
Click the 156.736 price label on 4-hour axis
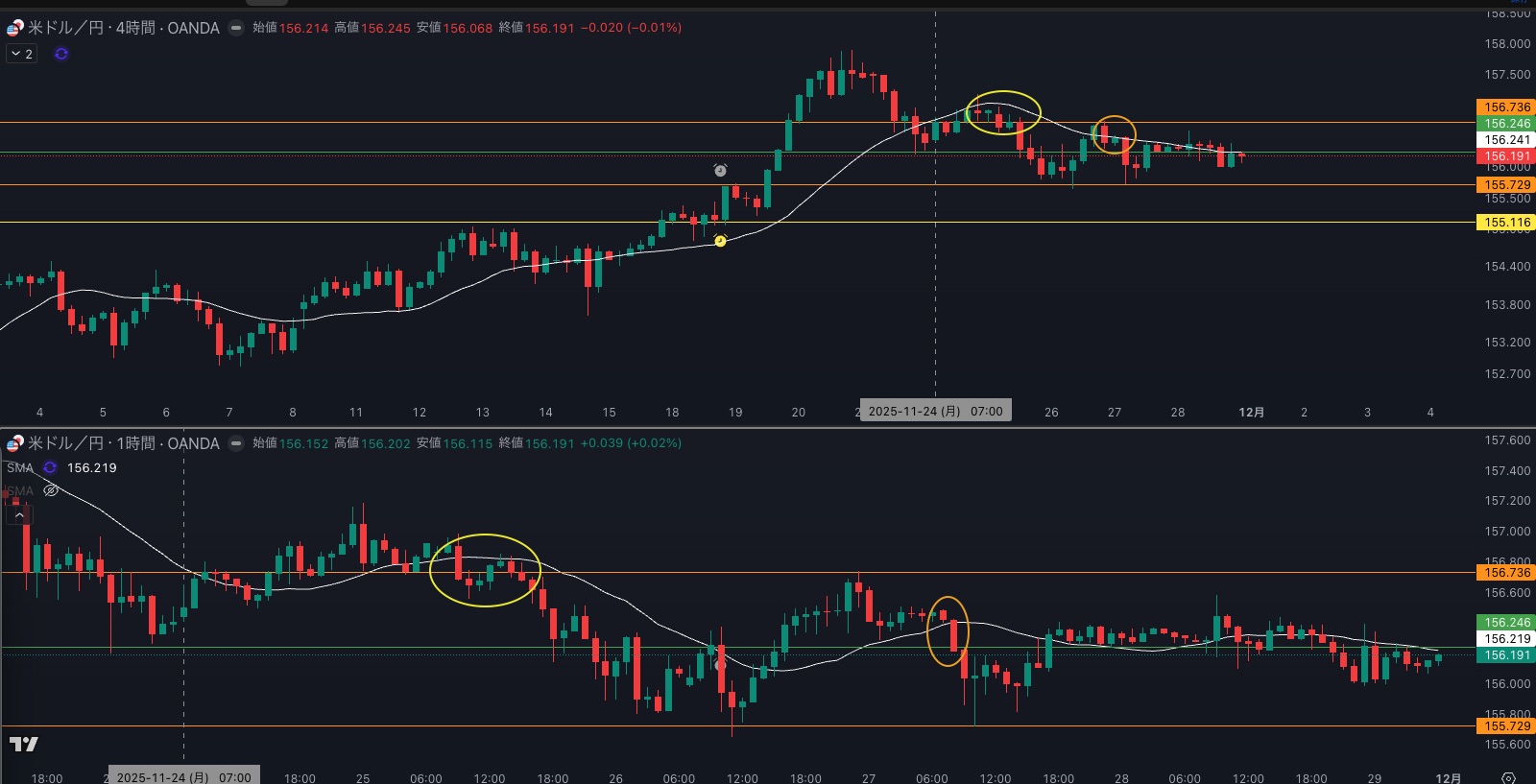1506,107
